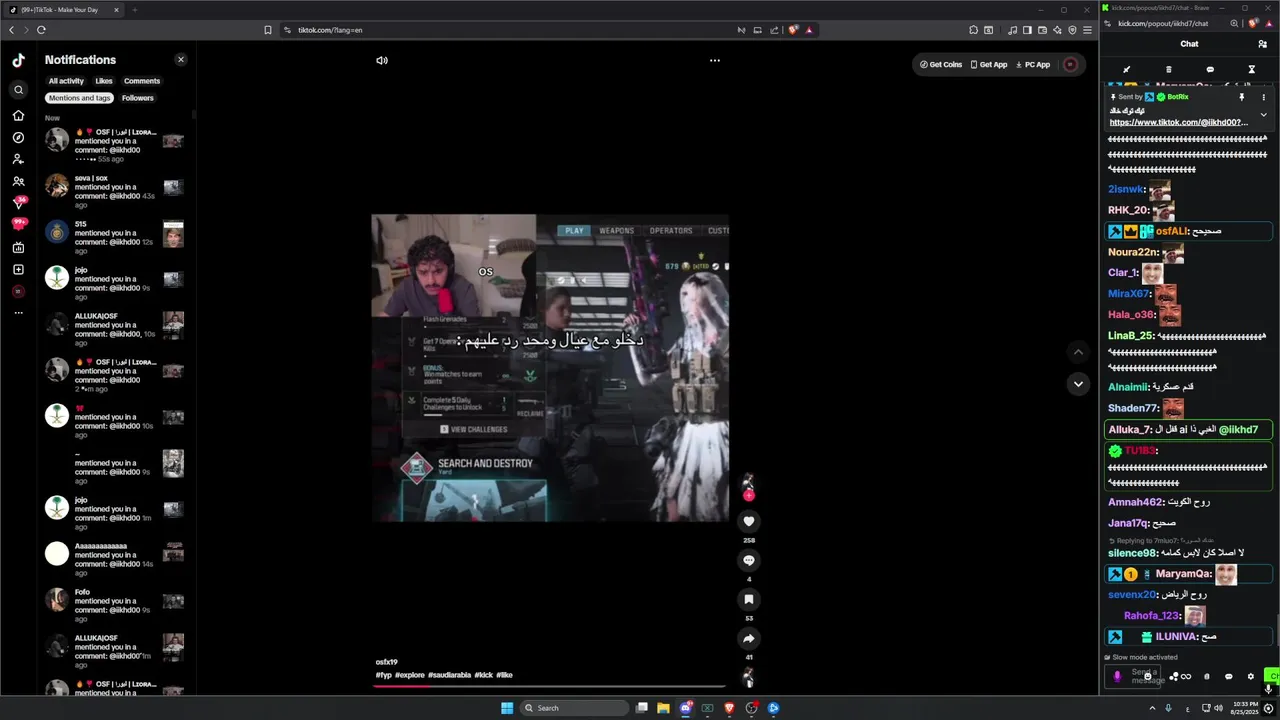Unpin the BotRix pinned message
This screenshot has height=720, width=1280.
pyautogui.click(x=1242, y=97)
